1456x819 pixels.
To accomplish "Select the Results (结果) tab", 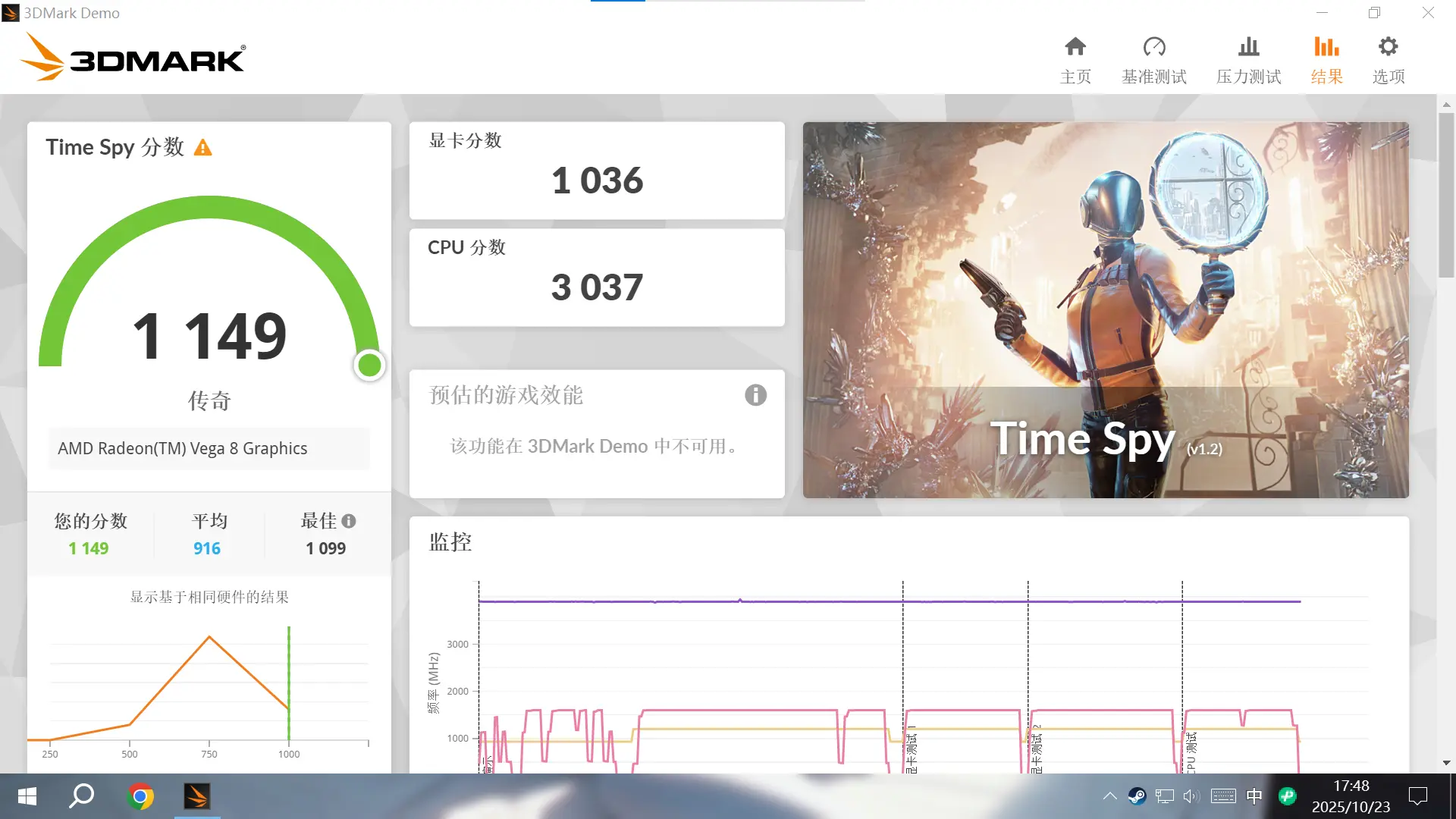I will click(x=1326, y=59).
